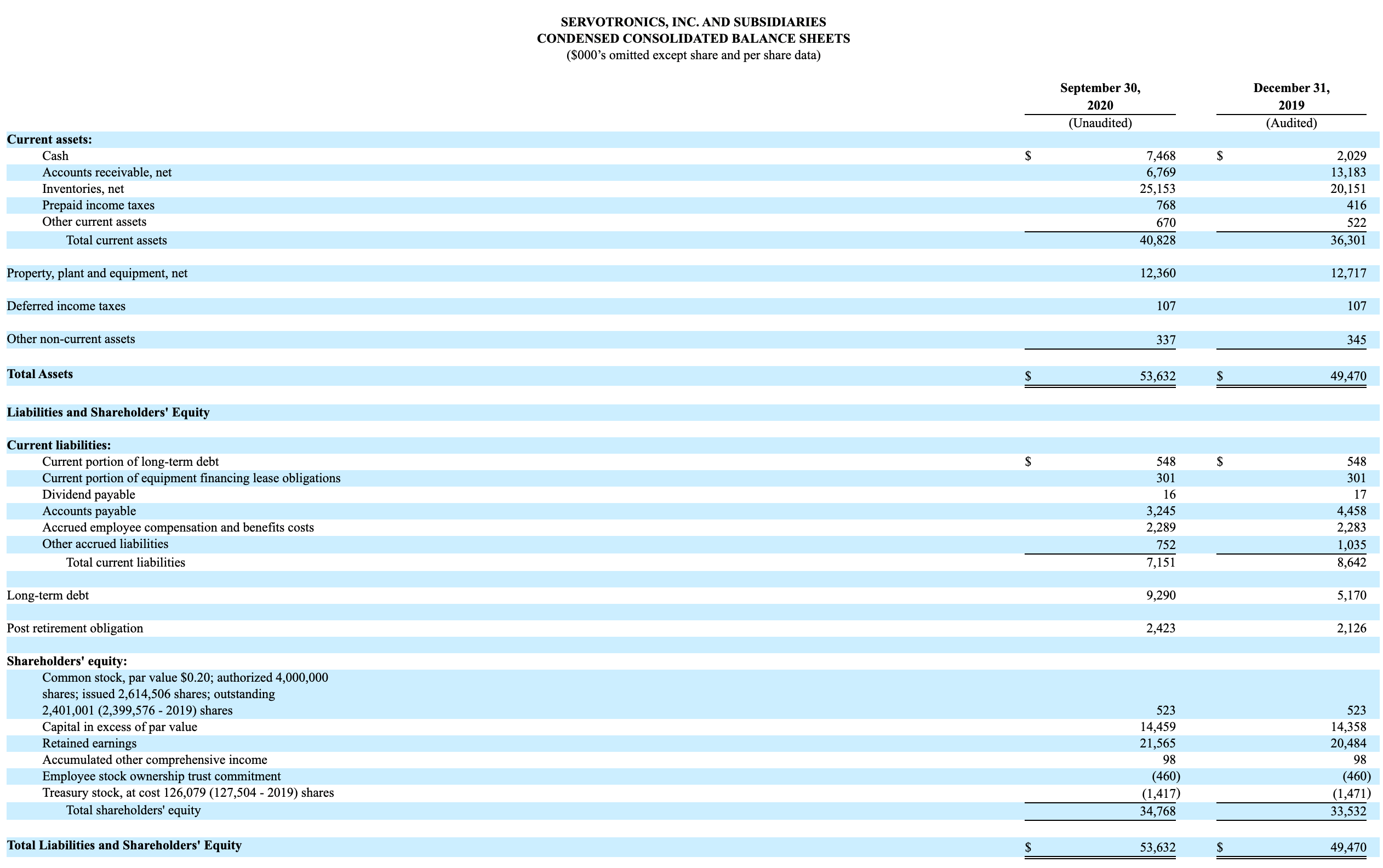Select accounts receivable value 13,183
Image resolution: width=1383 pixels, height=868 pixels.
pos(1348,172)
